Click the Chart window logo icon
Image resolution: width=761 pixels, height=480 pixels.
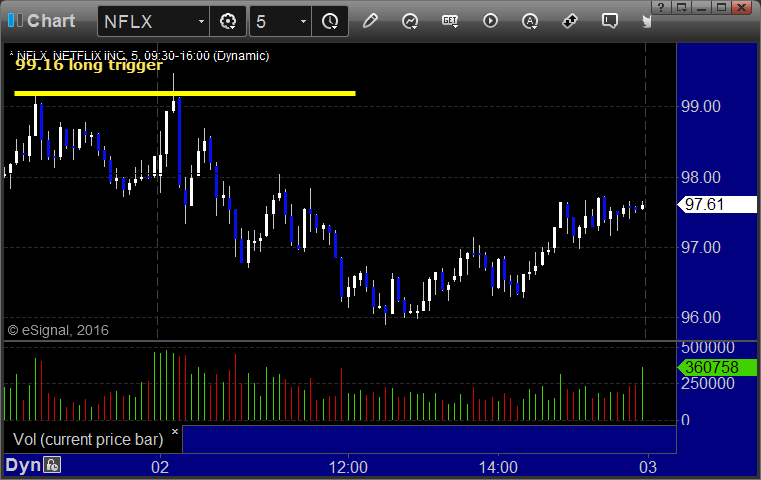coord(15,21)
